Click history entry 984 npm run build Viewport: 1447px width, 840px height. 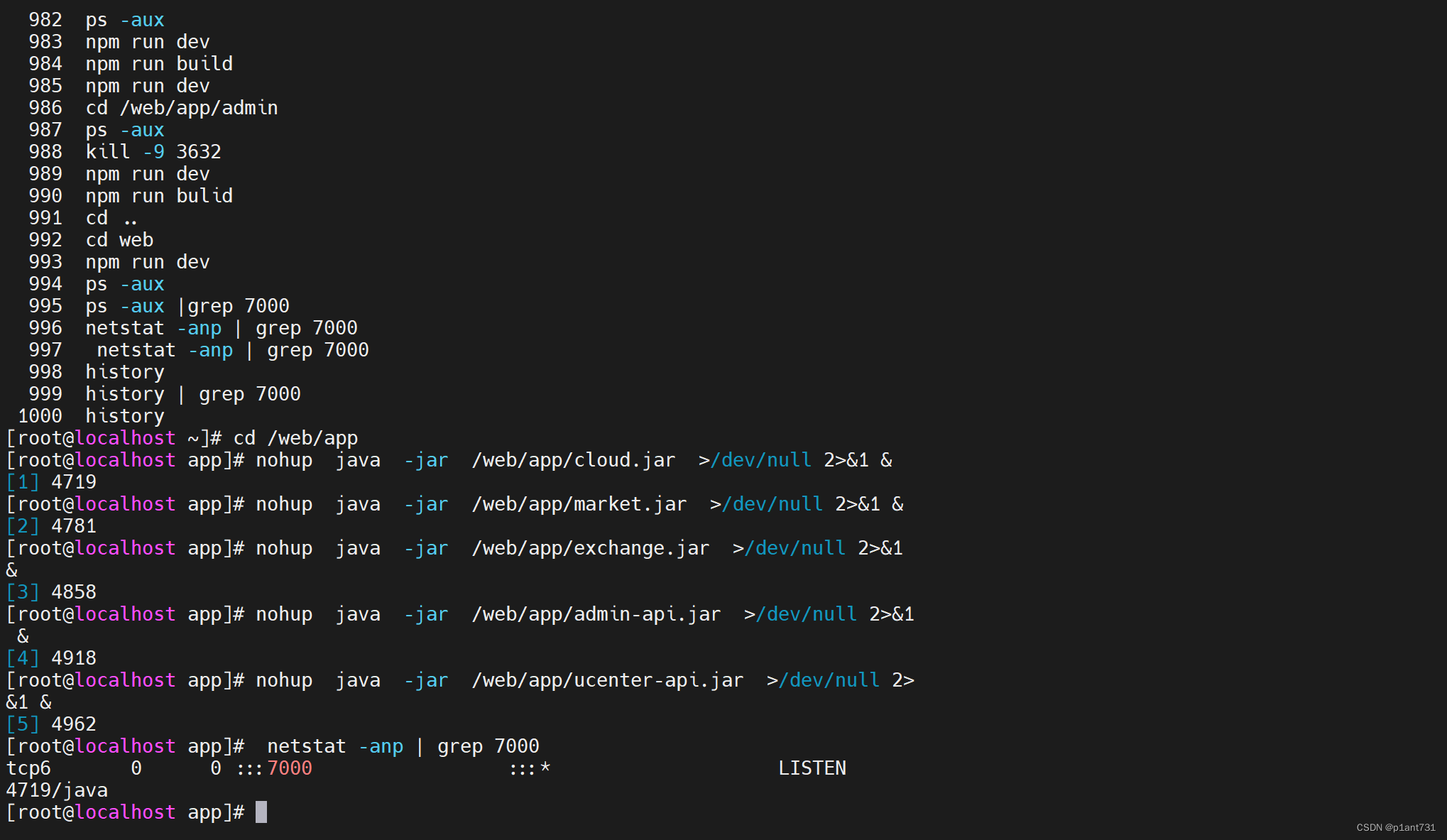click(x=158, y=64)
